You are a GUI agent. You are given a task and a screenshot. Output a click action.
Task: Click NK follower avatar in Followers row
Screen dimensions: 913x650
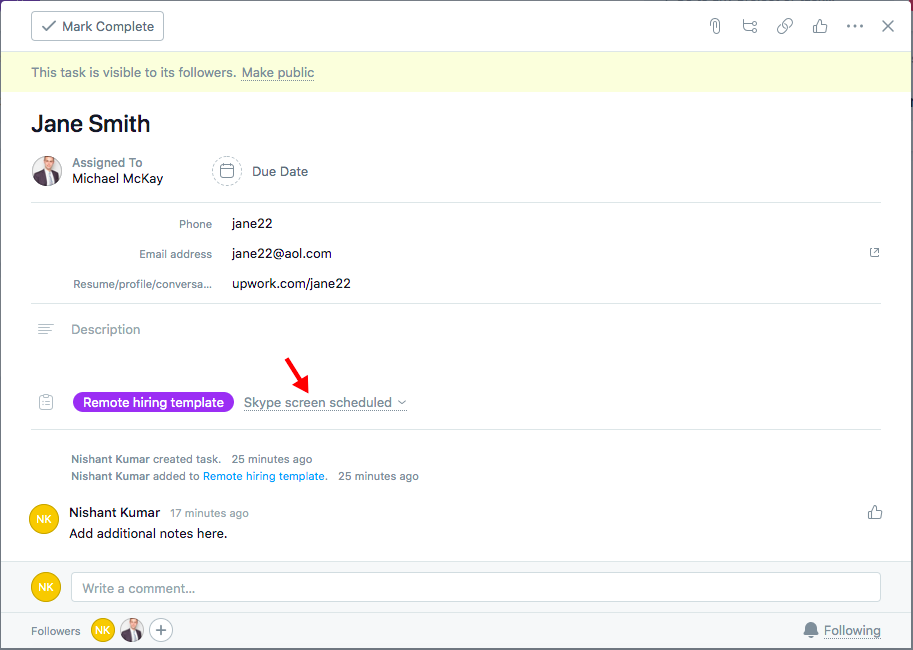102,630
